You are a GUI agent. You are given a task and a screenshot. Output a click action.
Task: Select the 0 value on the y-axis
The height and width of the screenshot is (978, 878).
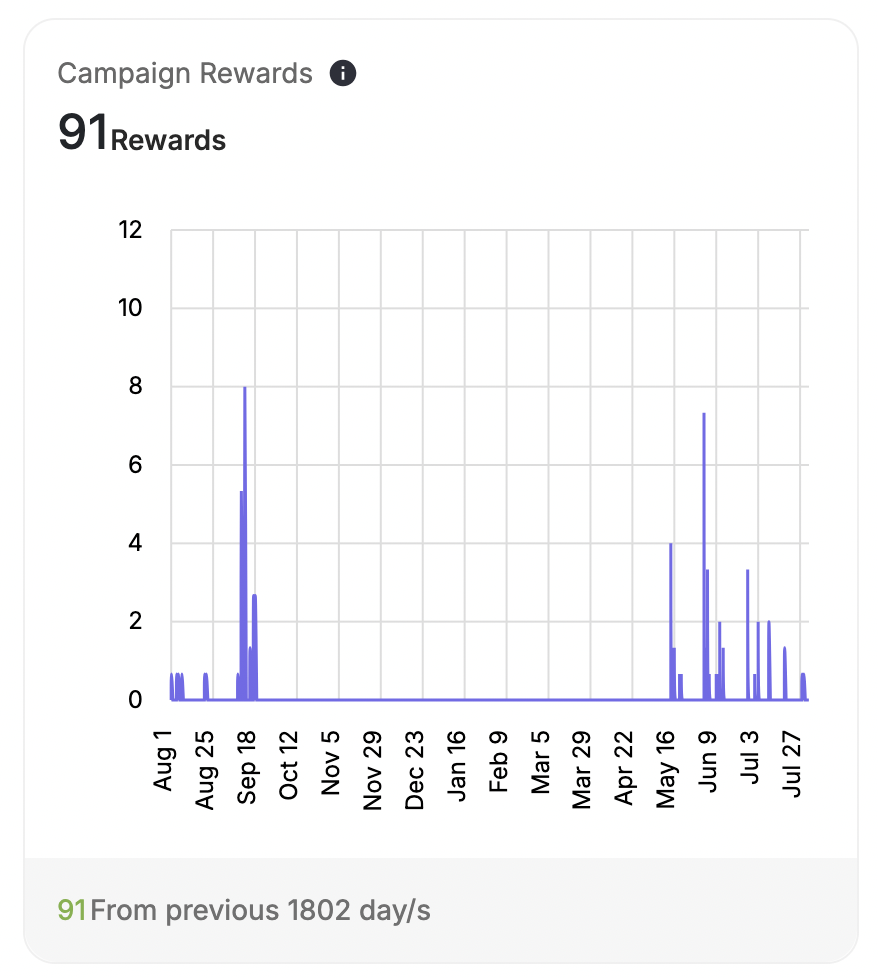136,698
